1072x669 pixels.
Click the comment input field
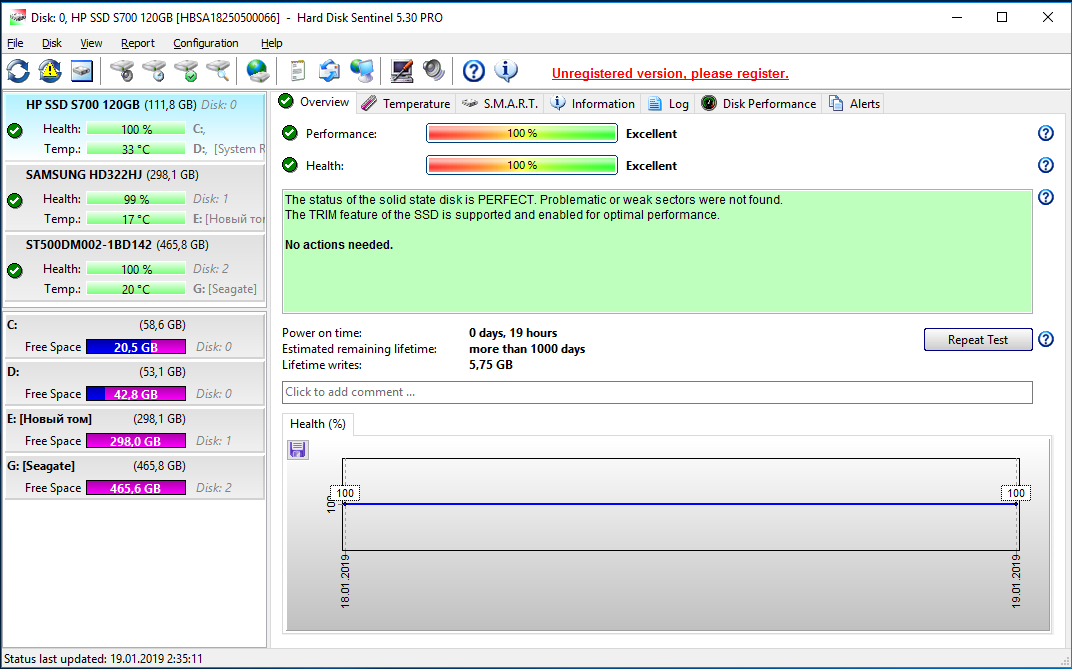657,392
